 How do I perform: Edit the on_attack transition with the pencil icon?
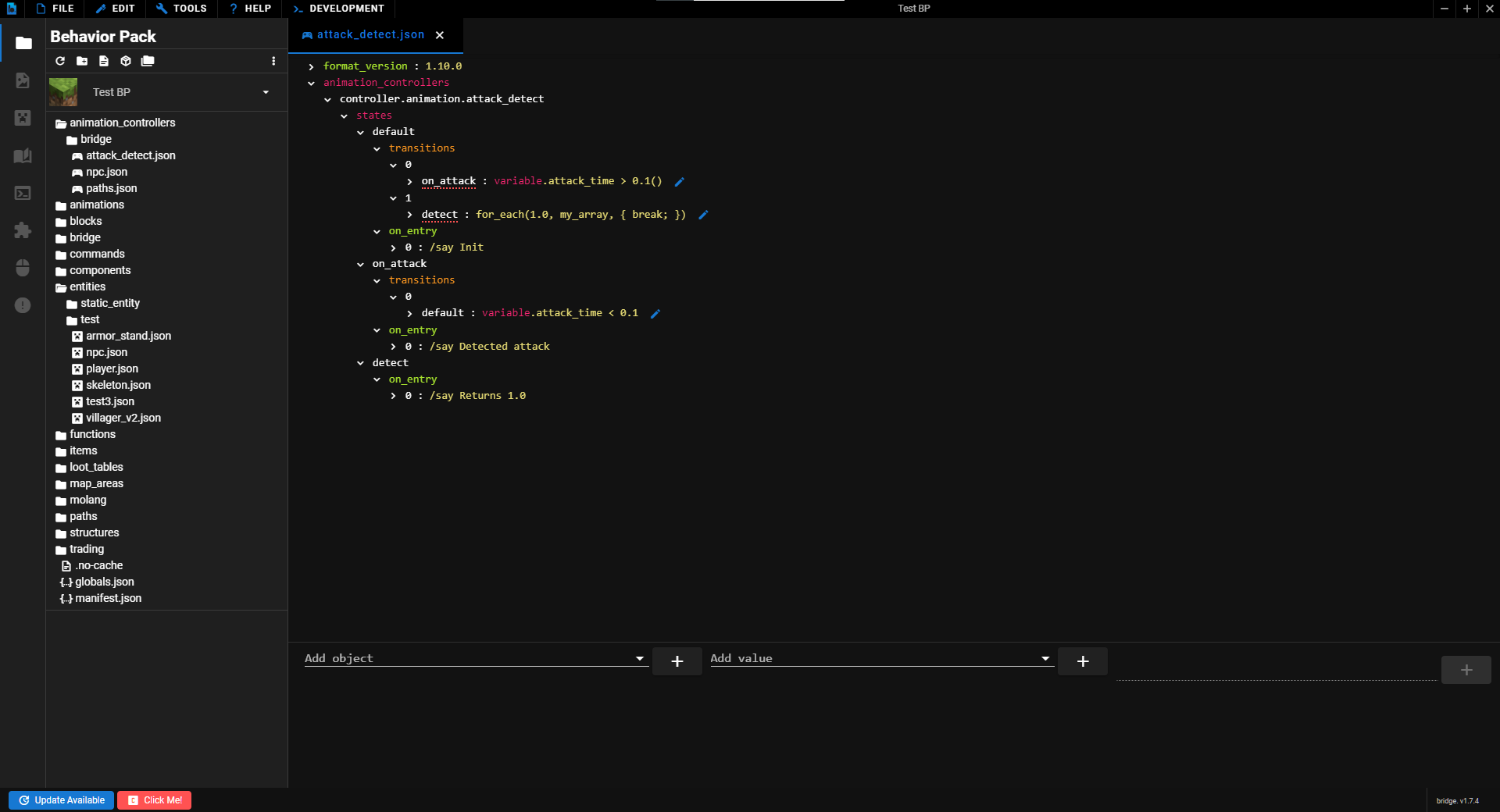[678, 181]
